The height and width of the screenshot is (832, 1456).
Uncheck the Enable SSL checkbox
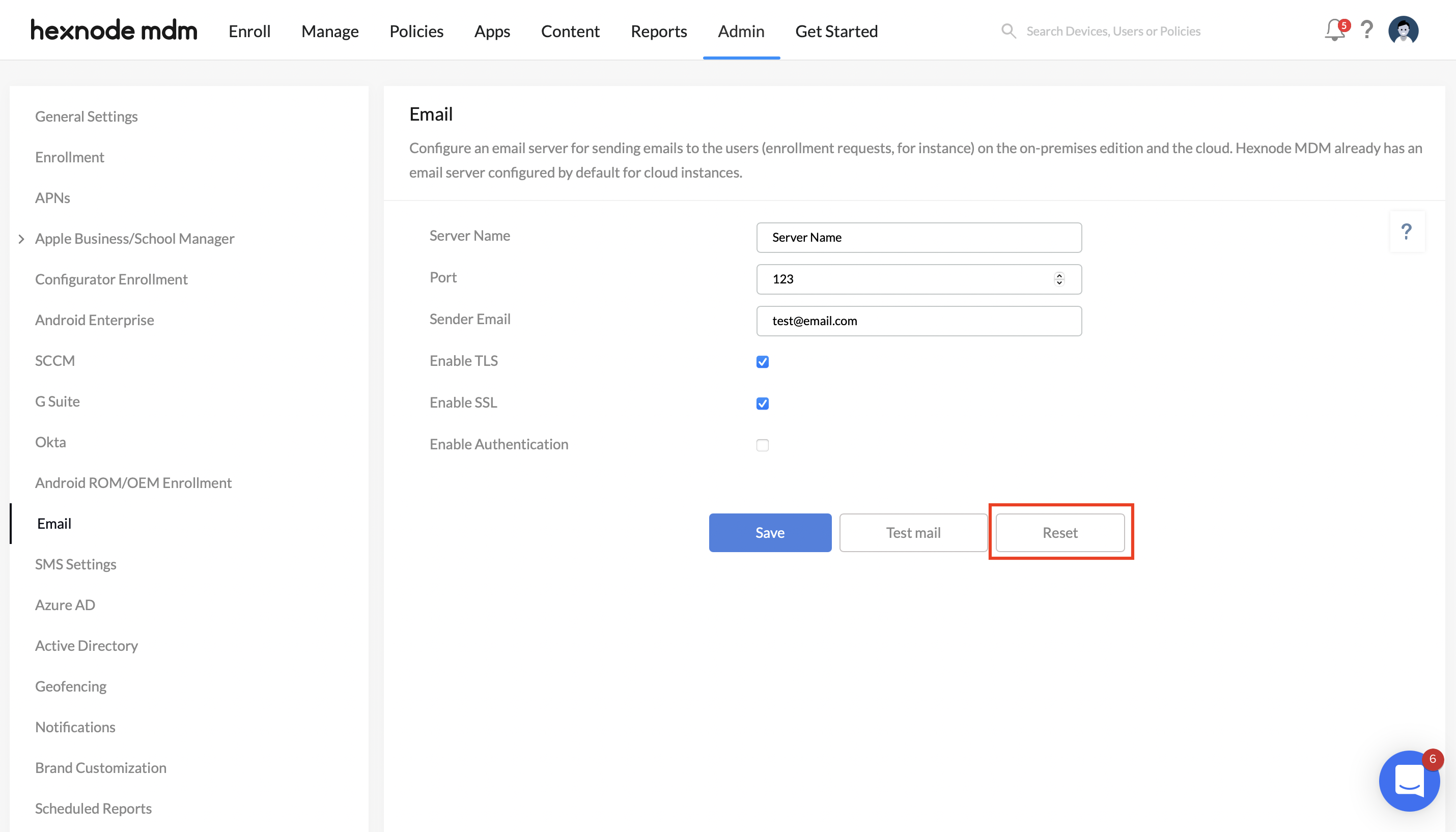(762, 404)
